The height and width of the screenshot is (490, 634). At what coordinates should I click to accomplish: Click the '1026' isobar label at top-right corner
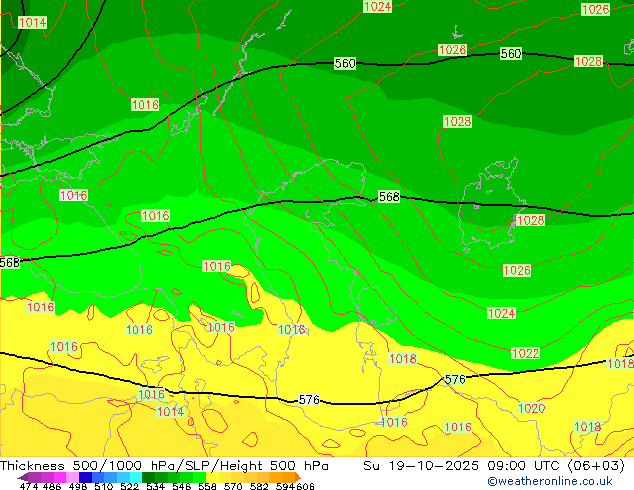tap(595, 9)
